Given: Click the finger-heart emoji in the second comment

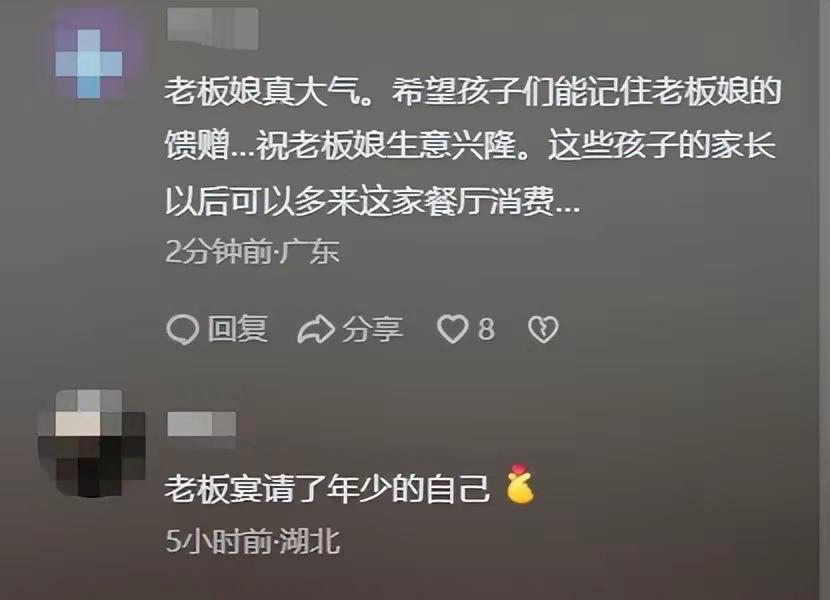Looking at the screenshot, I should pos(520,483).
